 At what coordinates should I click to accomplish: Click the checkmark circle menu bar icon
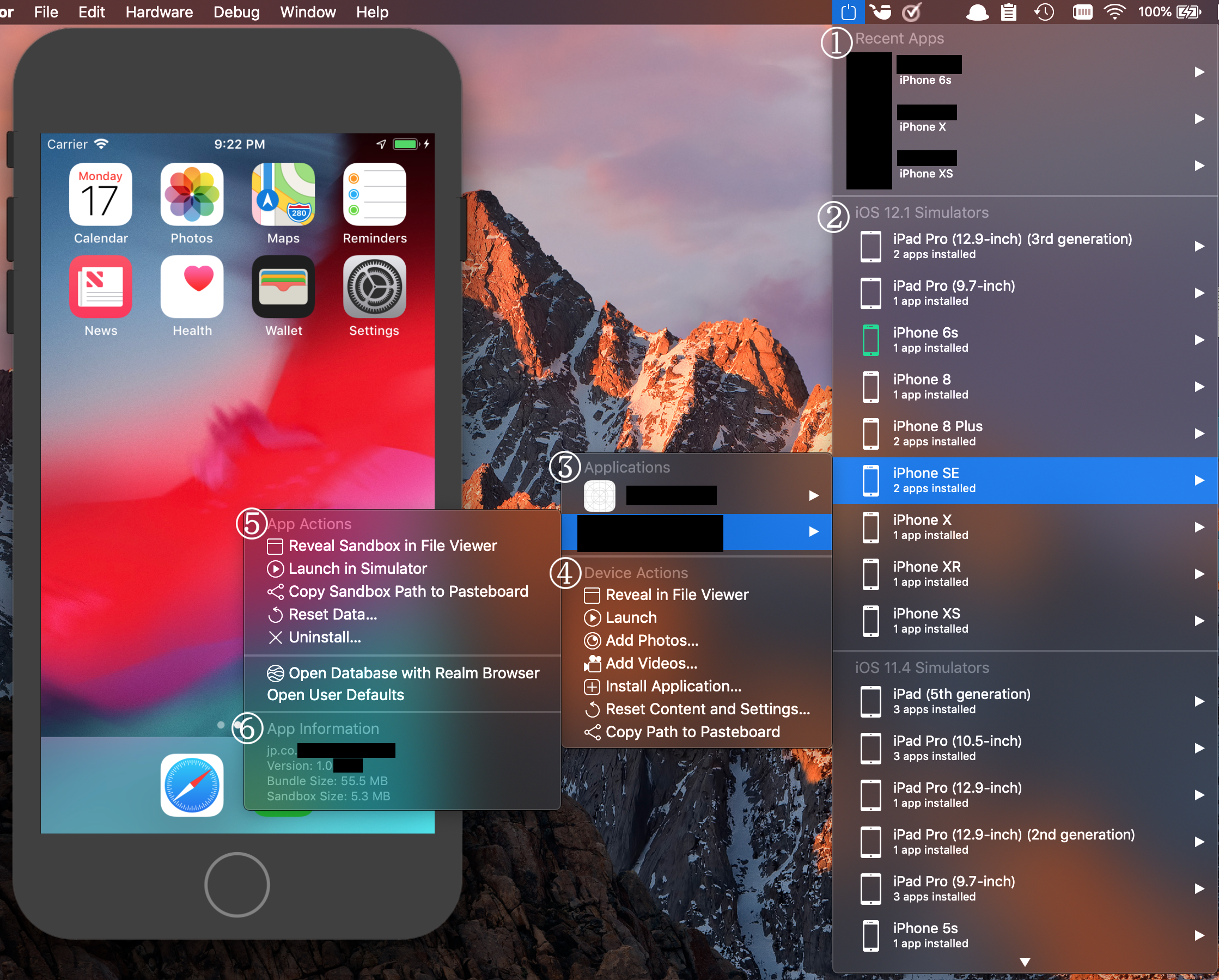(911, 12)
